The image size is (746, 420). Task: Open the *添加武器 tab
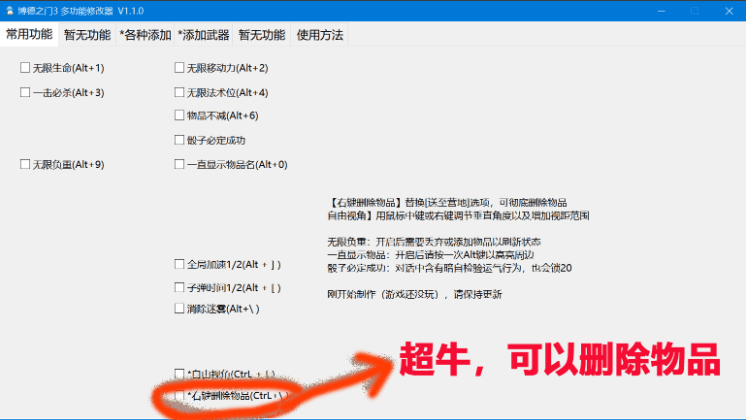[204, 35]
